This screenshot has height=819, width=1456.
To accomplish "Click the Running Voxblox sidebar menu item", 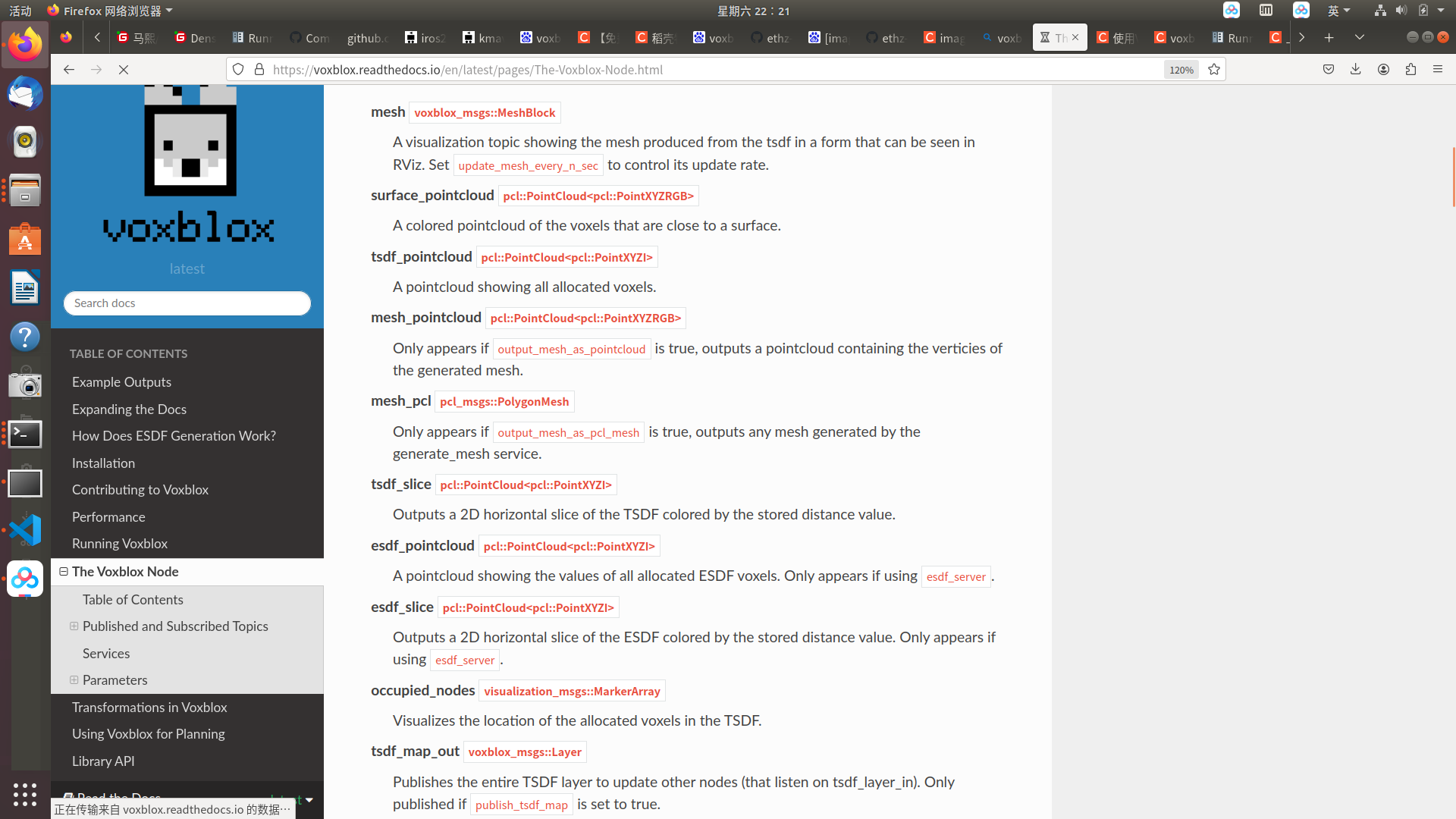I will (x=119, y=543).
